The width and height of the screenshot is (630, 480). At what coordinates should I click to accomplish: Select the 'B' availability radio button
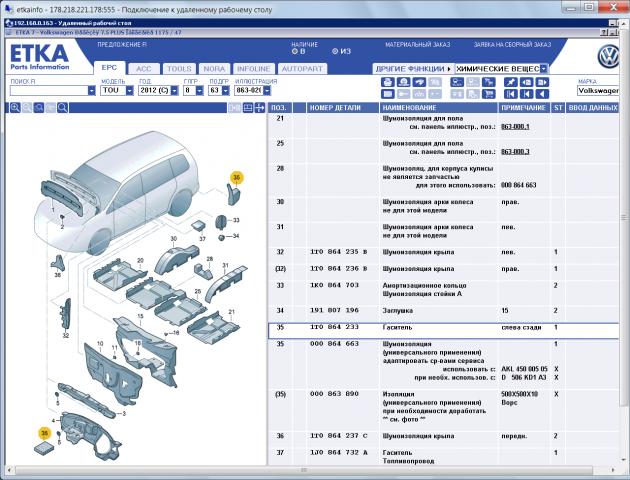295,51
